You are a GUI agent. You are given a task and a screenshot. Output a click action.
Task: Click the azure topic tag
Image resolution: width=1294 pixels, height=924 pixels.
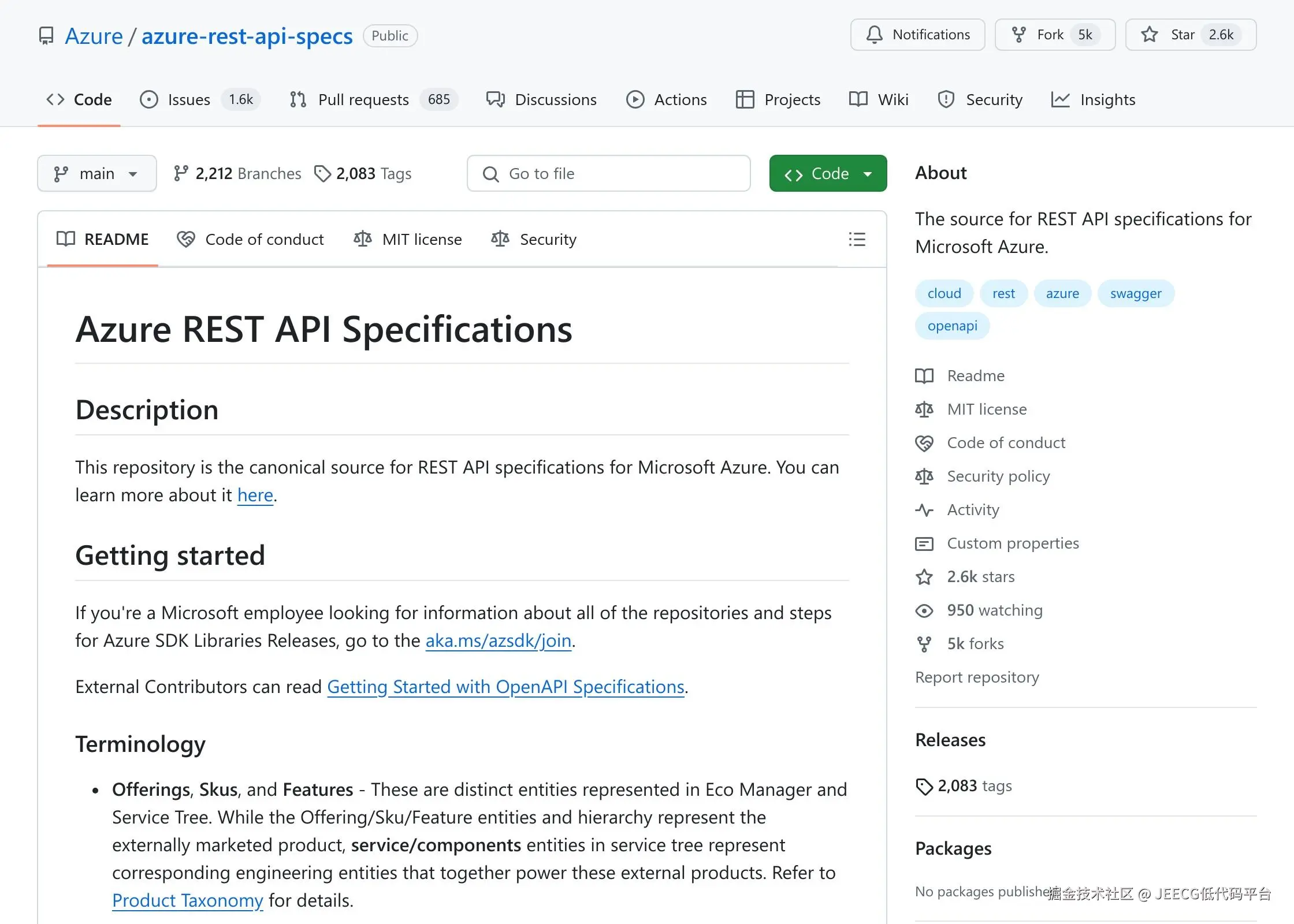click(1062, 293)
